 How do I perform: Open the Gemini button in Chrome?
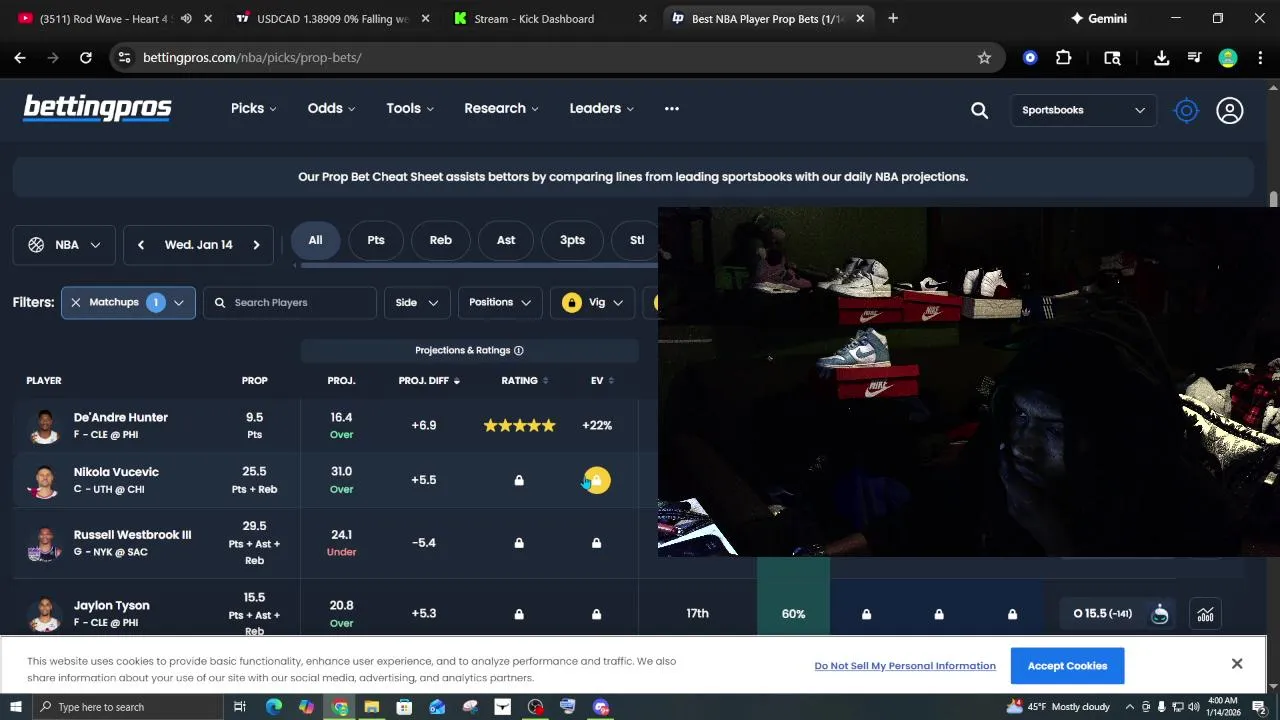tap(1098, 18)
